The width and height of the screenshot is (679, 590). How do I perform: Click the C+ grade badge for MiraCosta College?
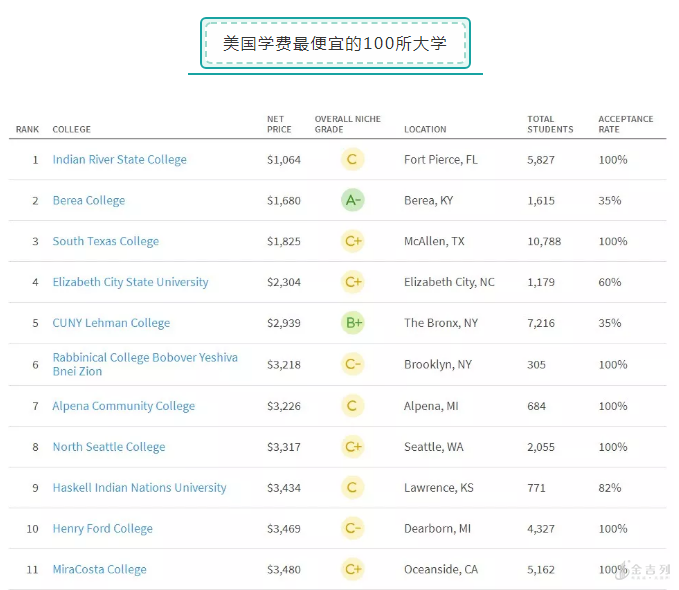click(x=351, y=569)
